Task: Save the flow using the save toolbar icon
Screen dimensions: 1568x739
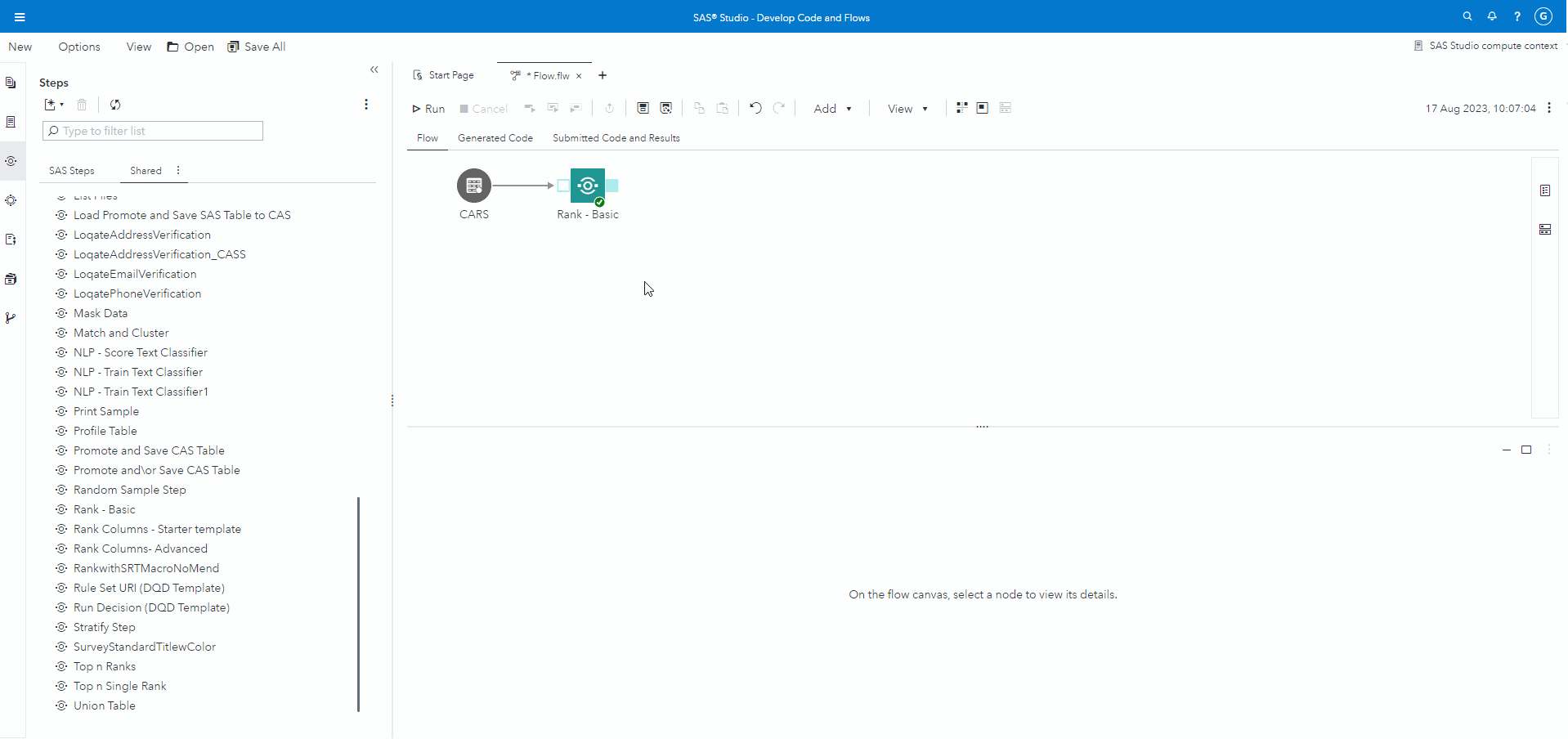Action: coord(643,108)
